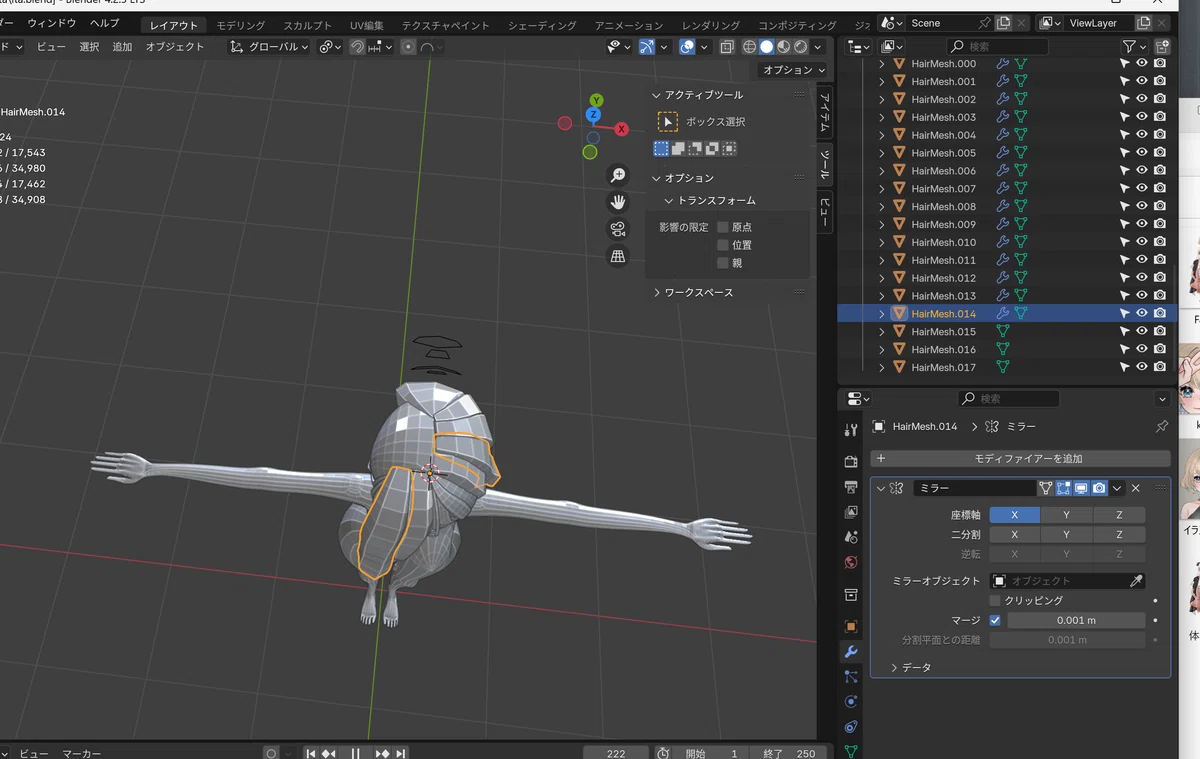Choose the Intersect selection mode icon
Image resolution: width=1200 pixels, height=759 pixels.
[x=729, y=148]
